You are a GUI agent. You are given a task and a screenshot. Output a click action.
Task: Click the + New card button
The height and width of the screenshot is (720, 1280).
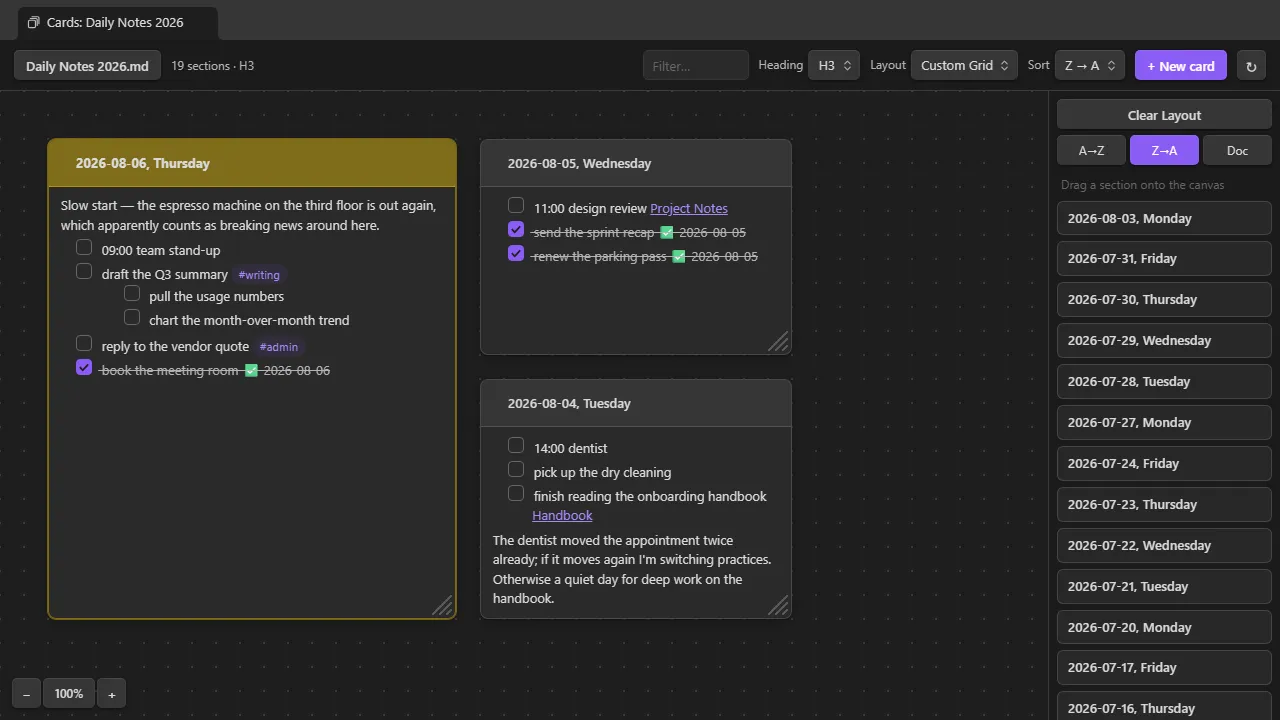point(1180,66)
